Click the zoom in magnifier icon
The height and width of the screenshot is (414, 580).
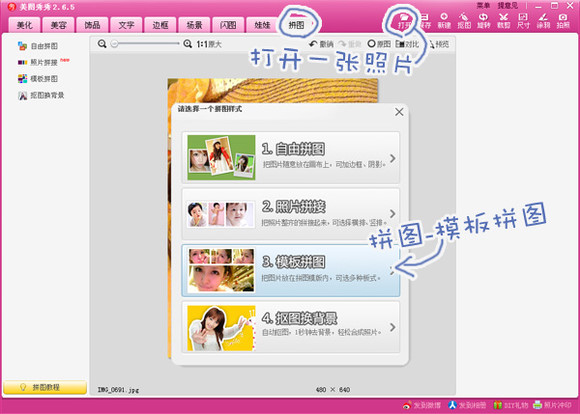(188, 44)
